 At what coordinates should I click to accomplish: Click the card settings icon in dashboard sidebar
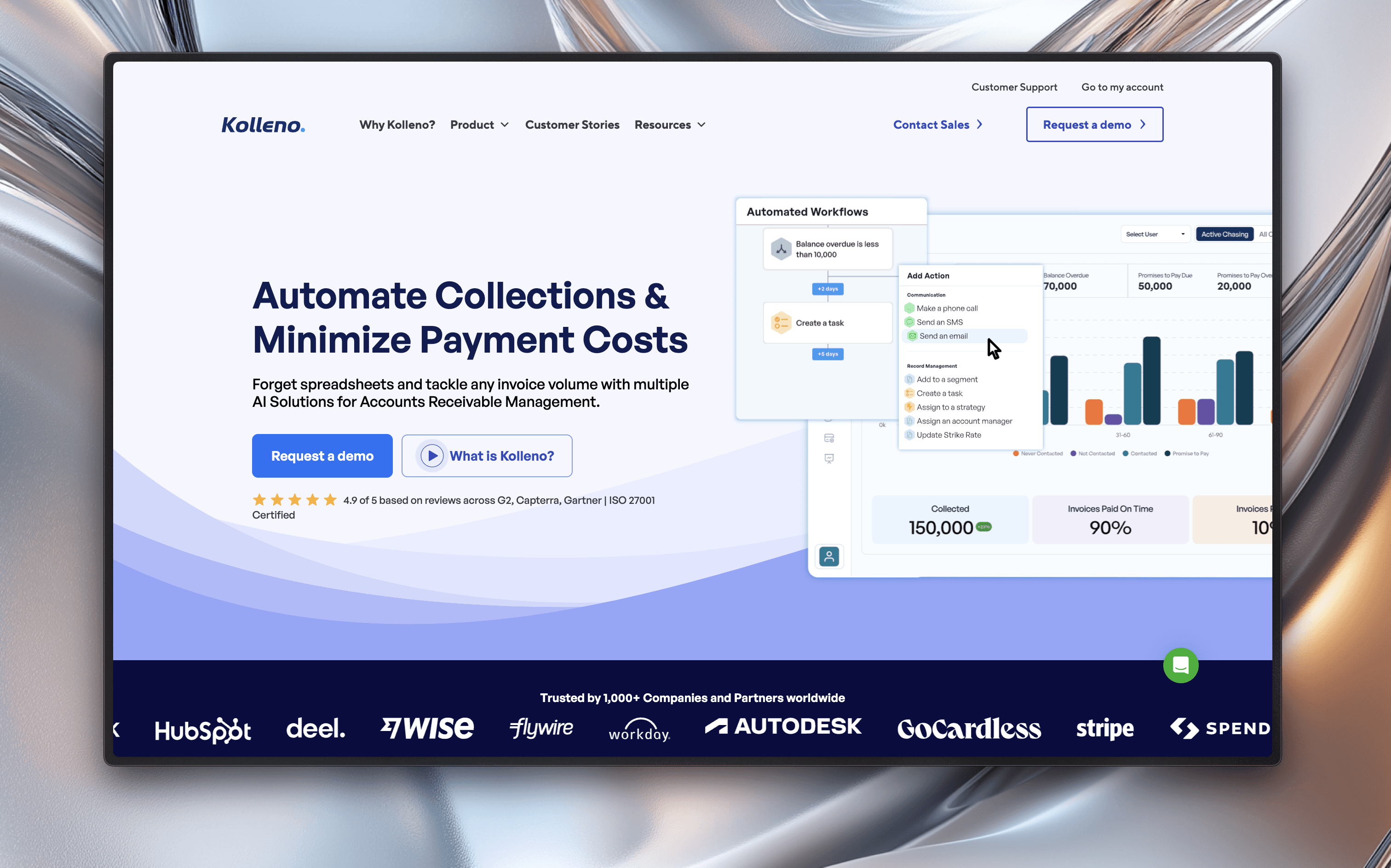point(829,438)
